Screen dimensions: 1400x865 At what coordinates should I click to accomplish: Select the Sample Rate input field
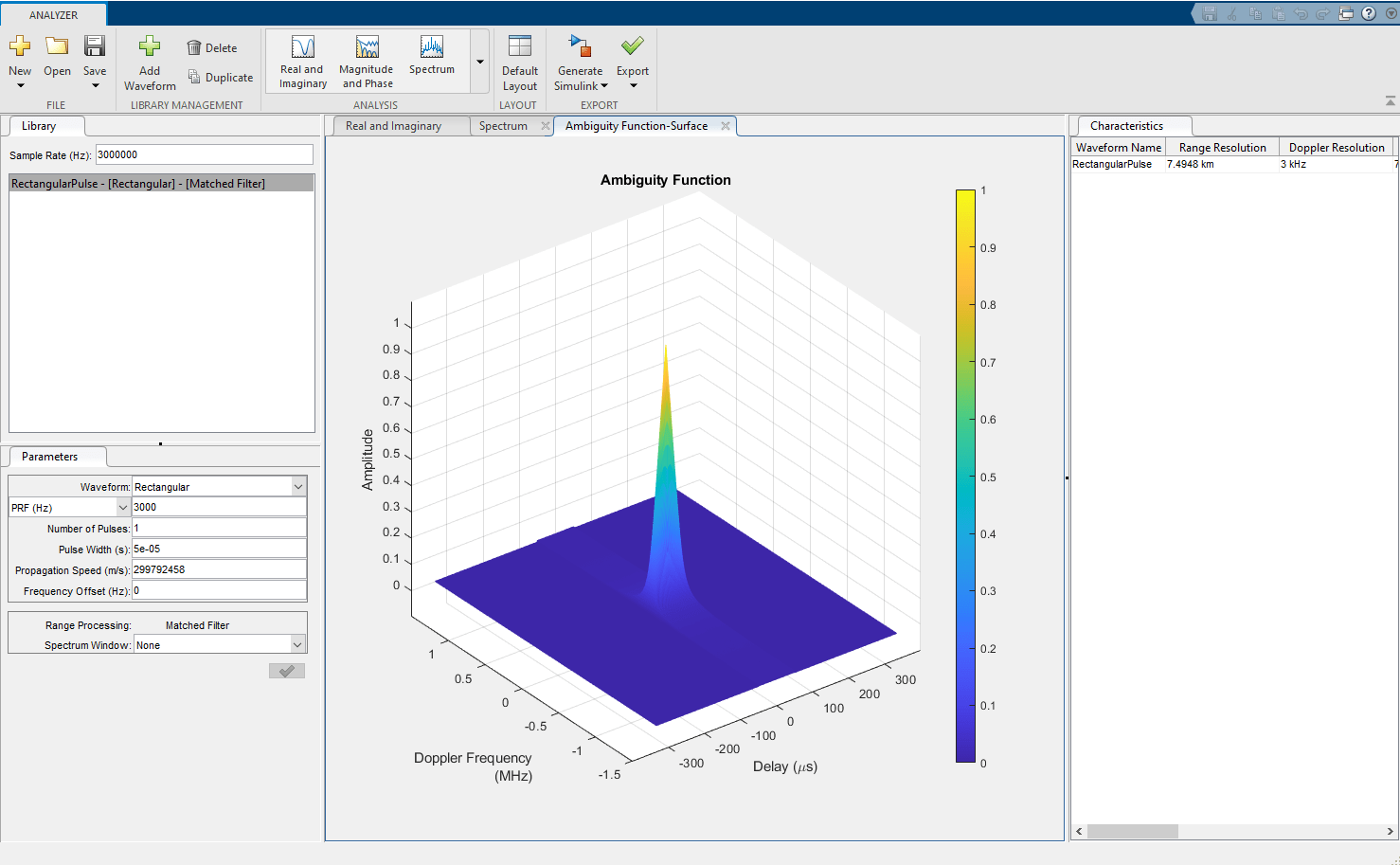[x=204, y=154]
